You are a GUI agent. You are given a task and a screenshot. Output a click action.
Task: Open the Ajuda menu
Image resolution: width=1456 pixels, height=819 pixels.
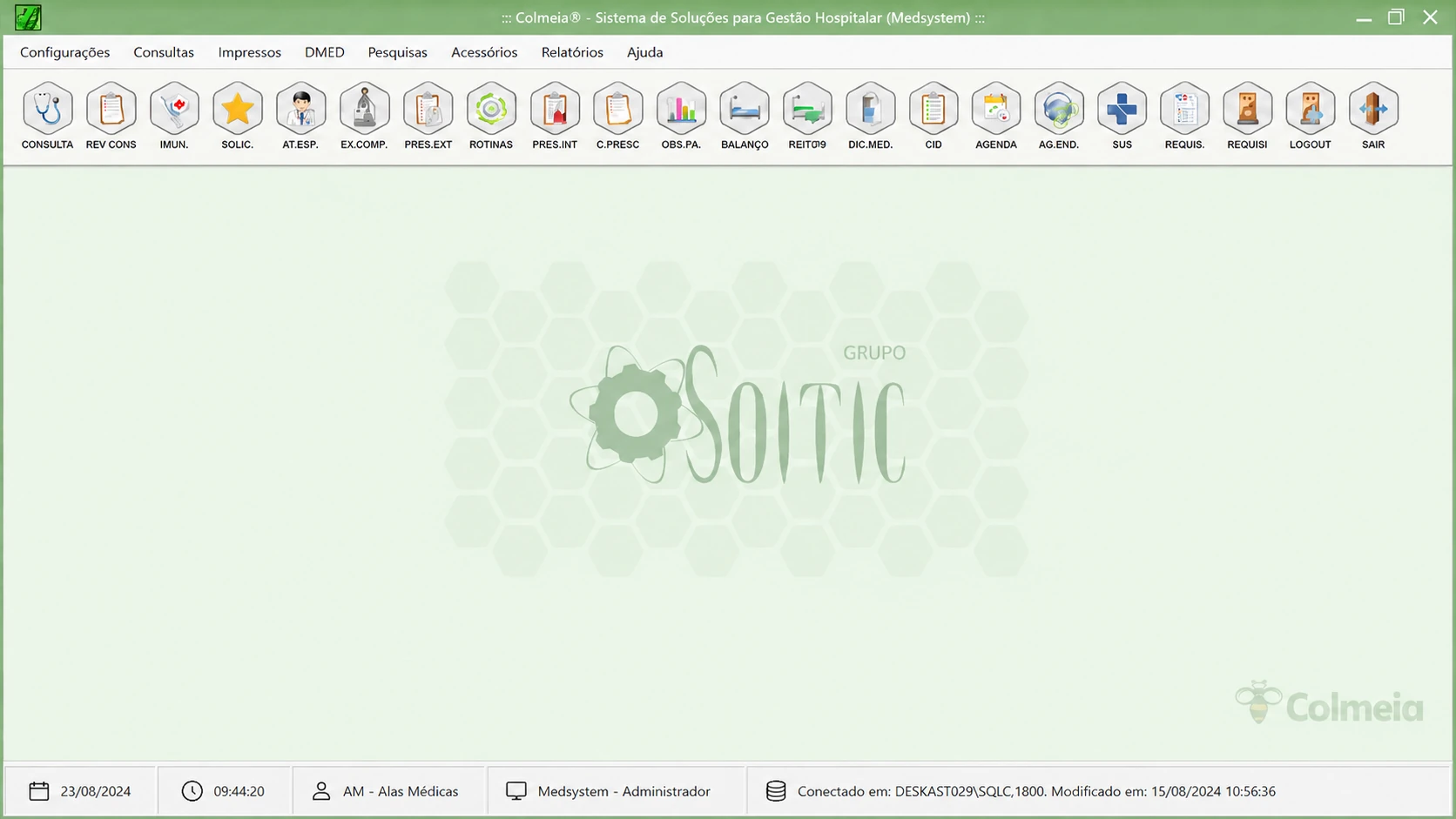point(645,52)
